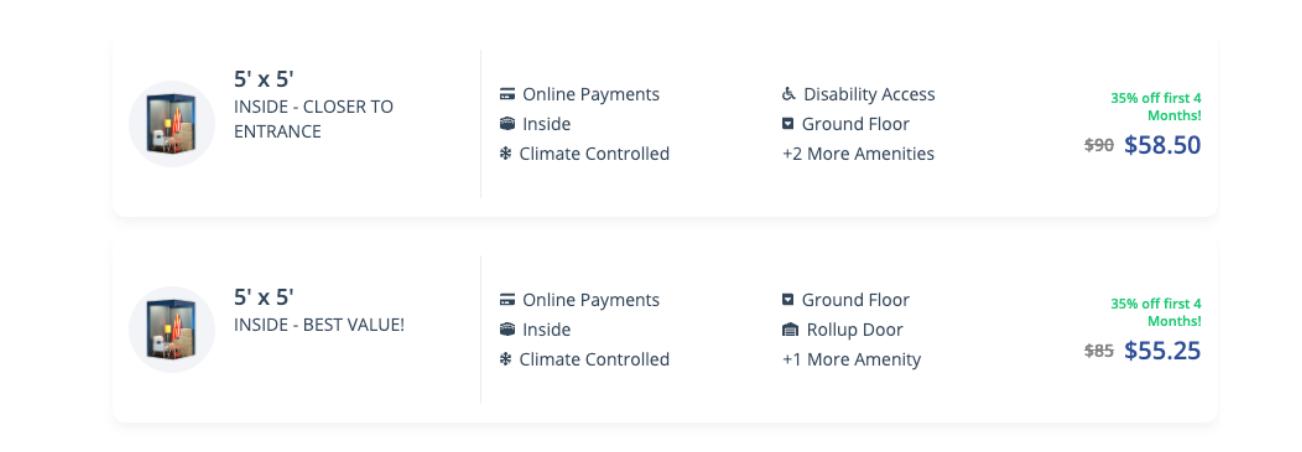Click the Climate Controlled snowflake icon, first listing
This screenshot has height=452, width=1302.
coord(505,154)
